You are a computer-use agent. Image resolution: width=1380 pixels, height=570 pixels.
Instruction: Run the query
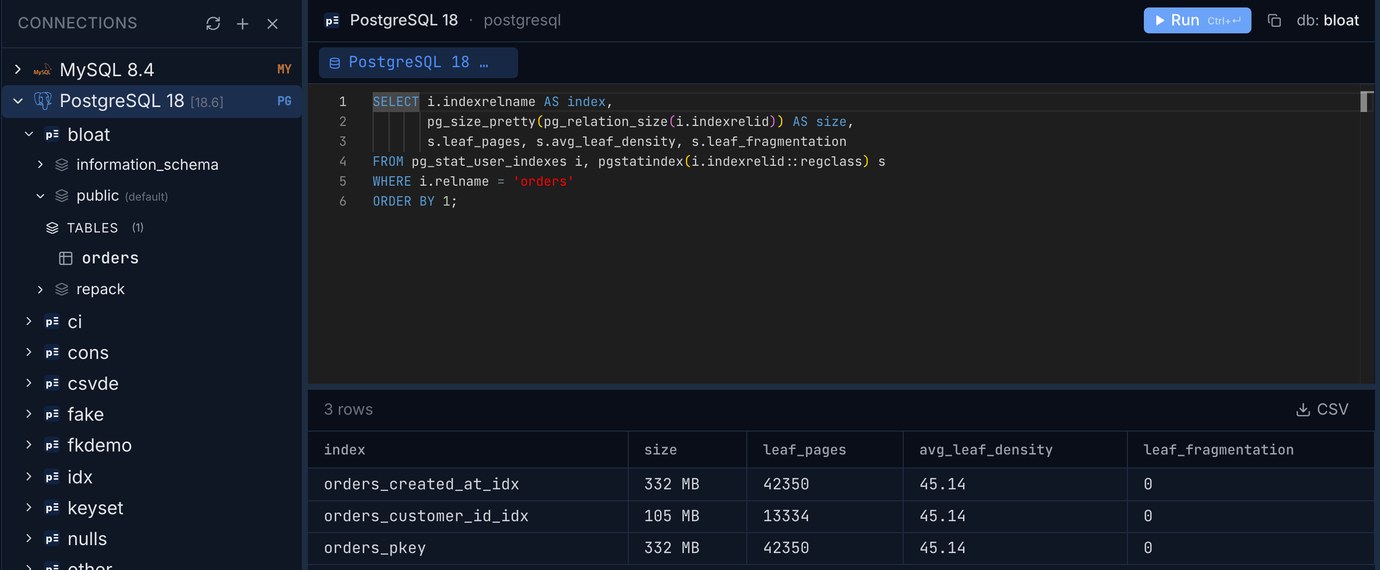click(1197, 20)
